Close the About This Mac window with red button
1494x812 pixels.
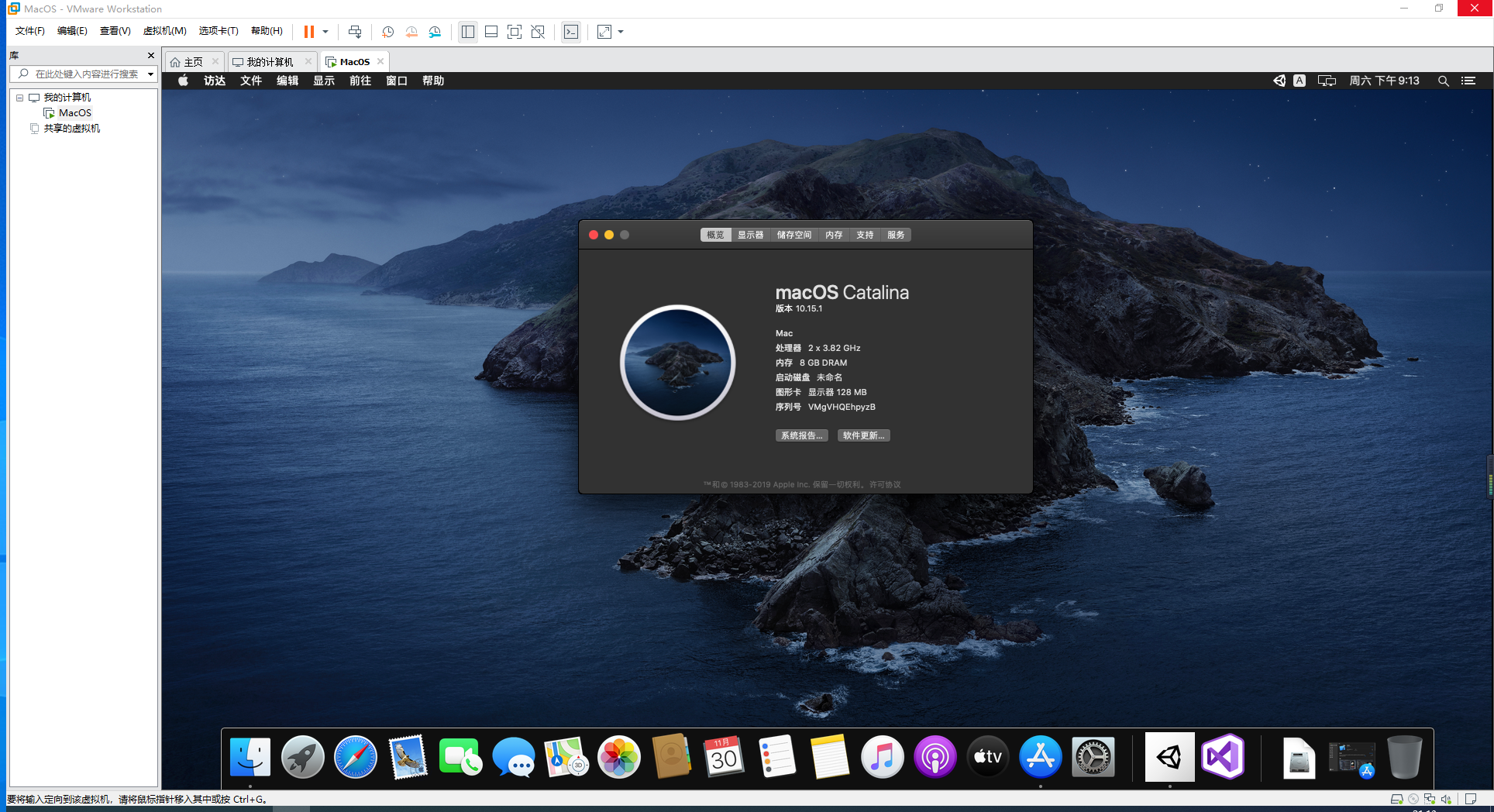point(594,235)
